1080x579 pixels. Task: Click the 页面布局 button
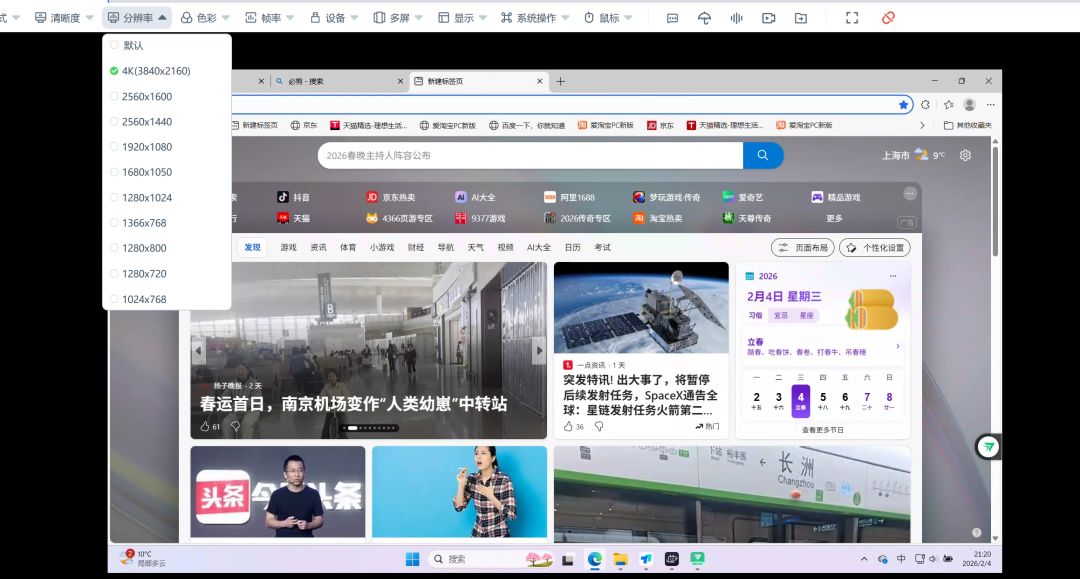(803, 247)
